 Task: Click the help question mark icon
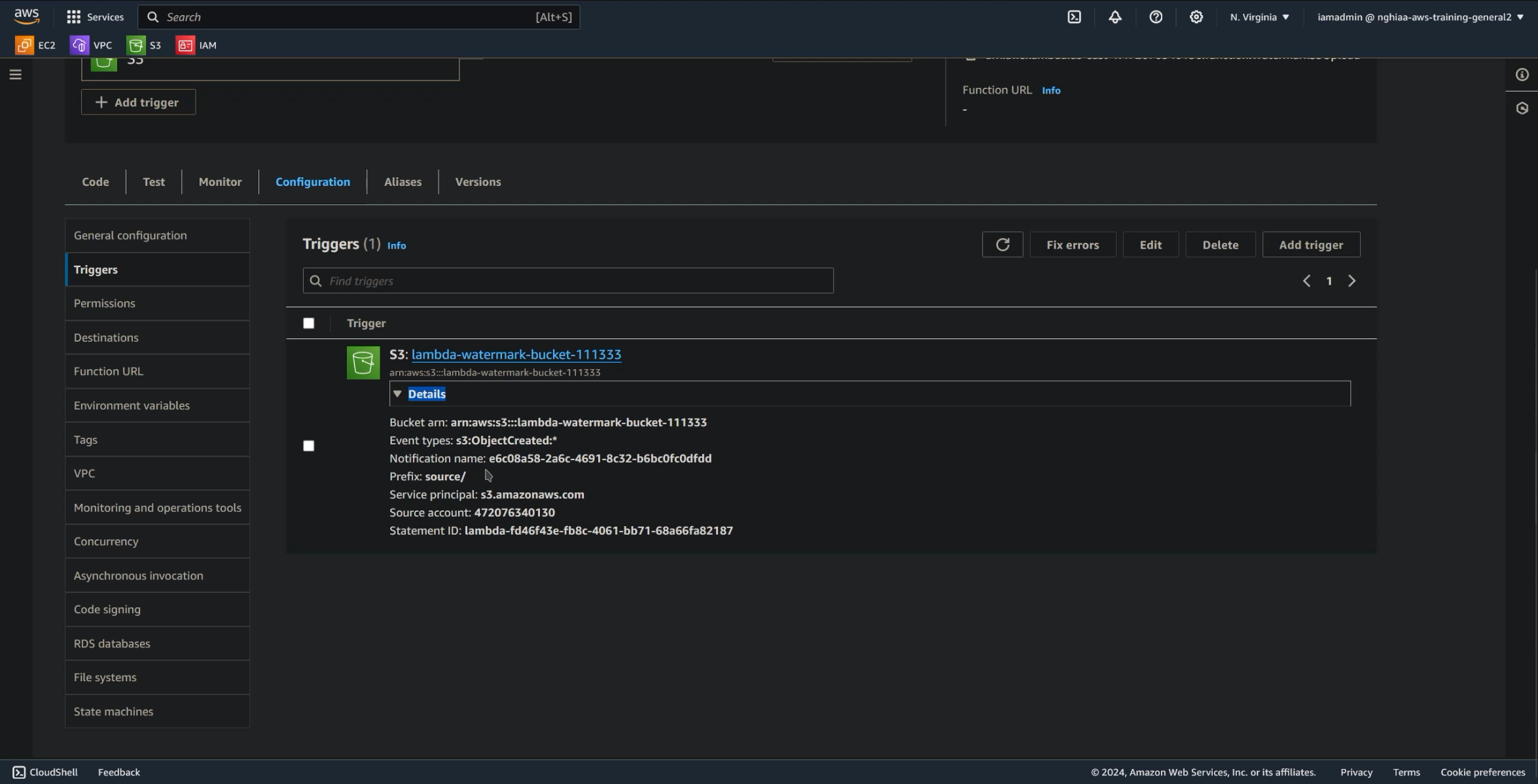pyautogui.click(x=1155, y=17)
